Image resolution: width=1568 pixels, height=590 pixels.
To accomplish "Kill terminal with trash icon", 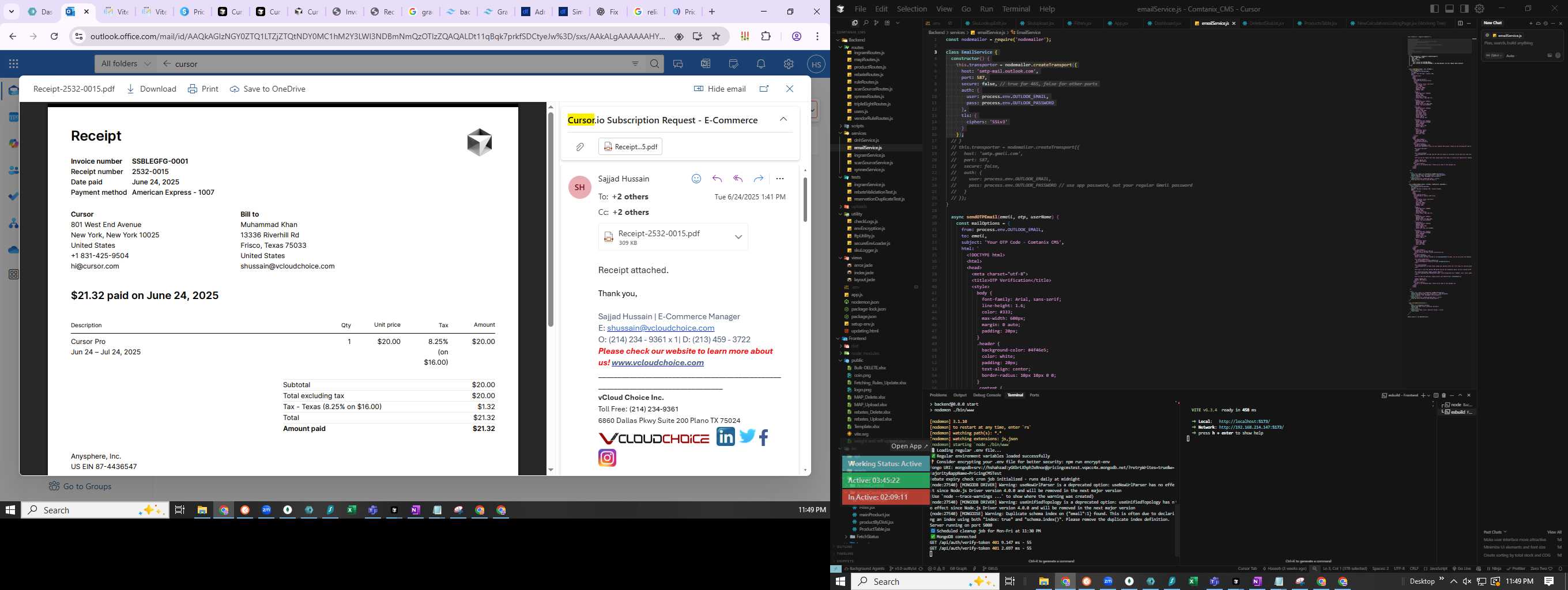I will (x=1444, y=396).
